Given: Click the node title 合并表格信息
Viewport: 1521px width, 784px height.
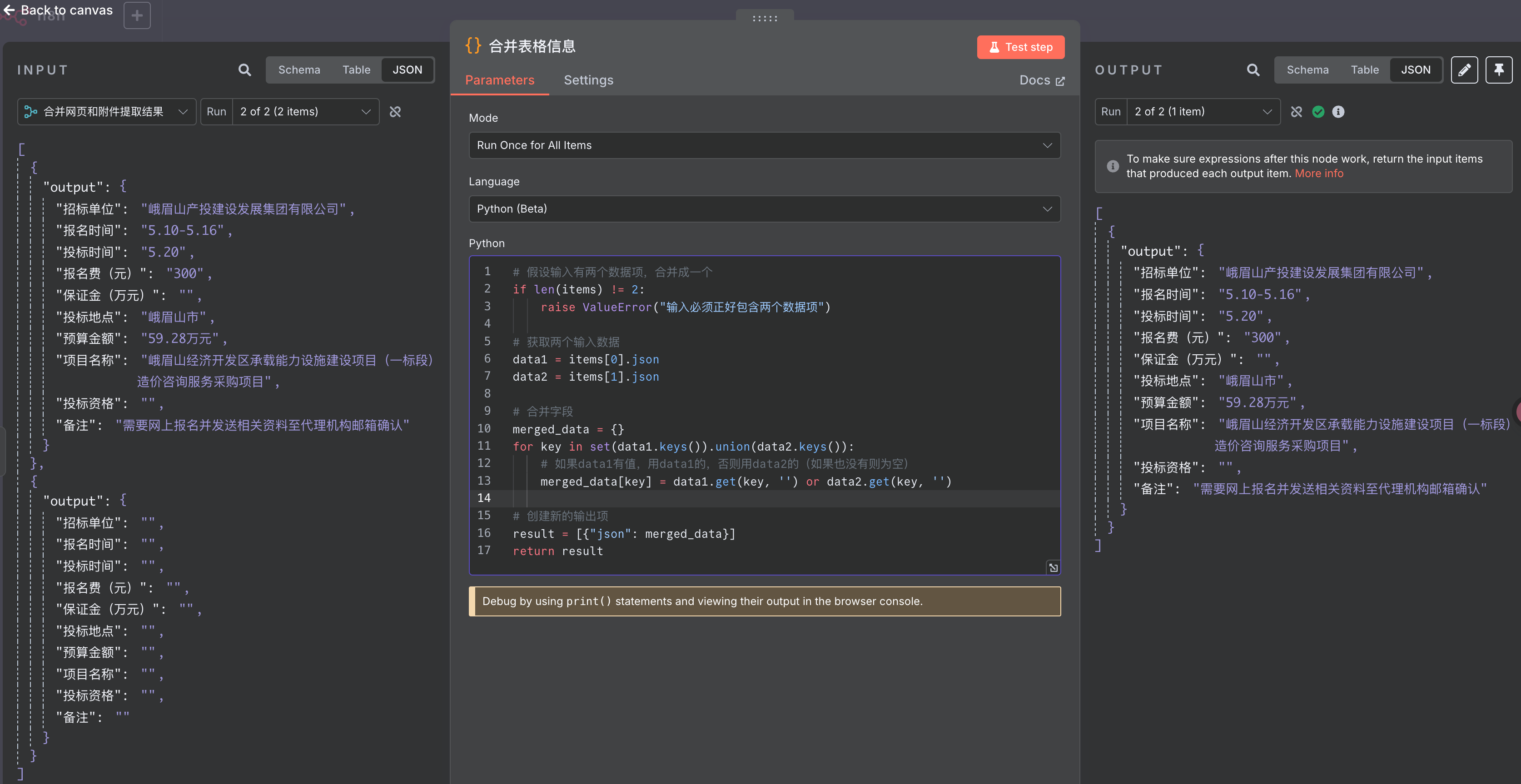Looking at the screenshot, I should click(x=532, y=46).
